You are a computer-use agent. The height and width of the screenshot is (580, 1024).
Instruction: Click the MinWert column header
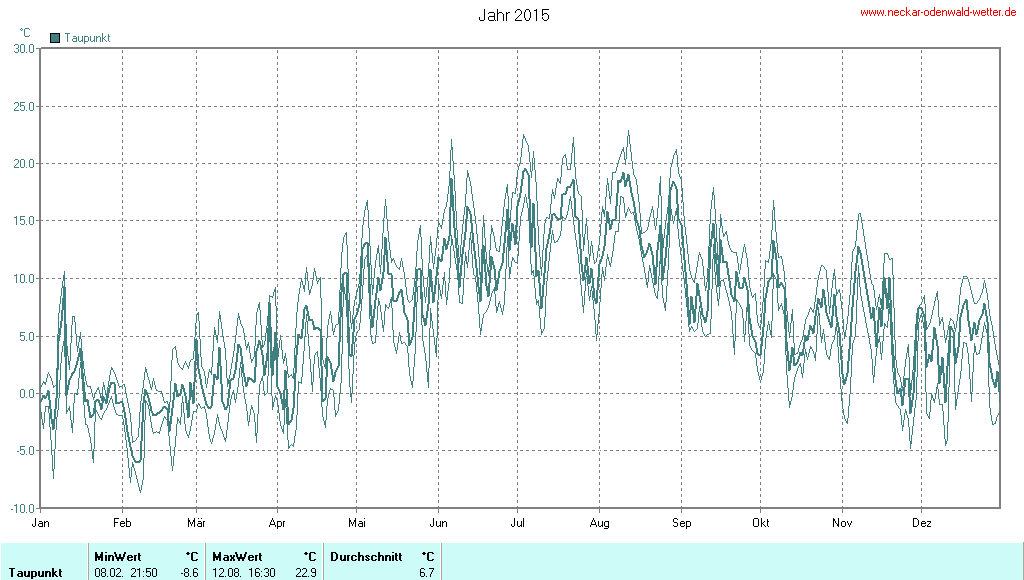(117, 556)
